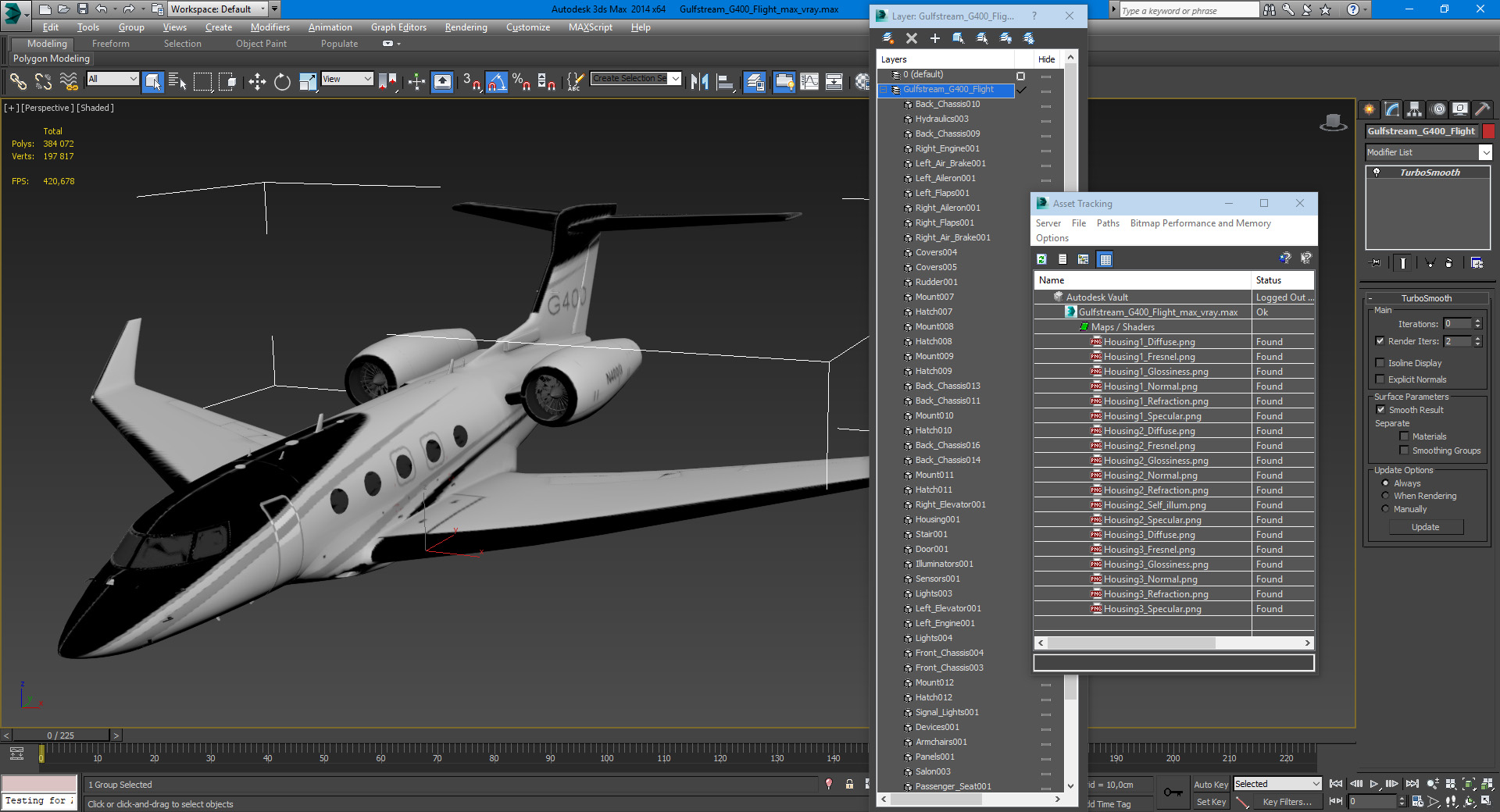This screenshot has width=1500, height=812.
Task: Switch to the Freeform ribbon tab
Action: click(110, 44)
